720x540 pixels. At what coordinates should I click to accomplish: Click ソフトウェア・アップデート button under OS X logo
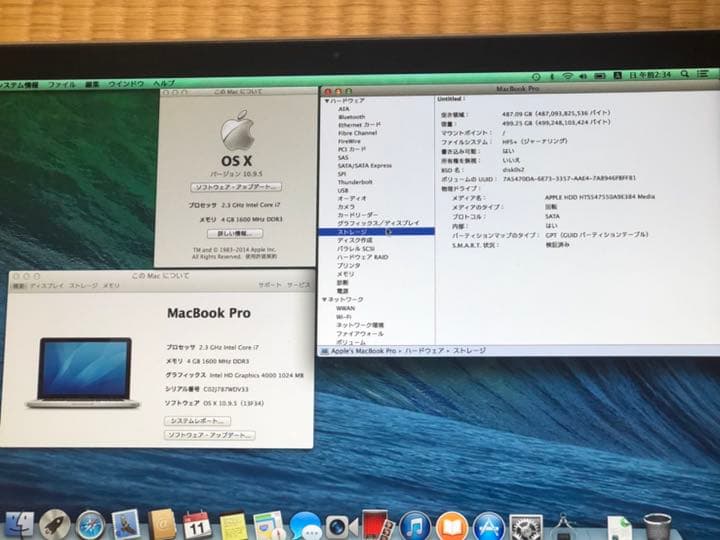tap(236, 187)
